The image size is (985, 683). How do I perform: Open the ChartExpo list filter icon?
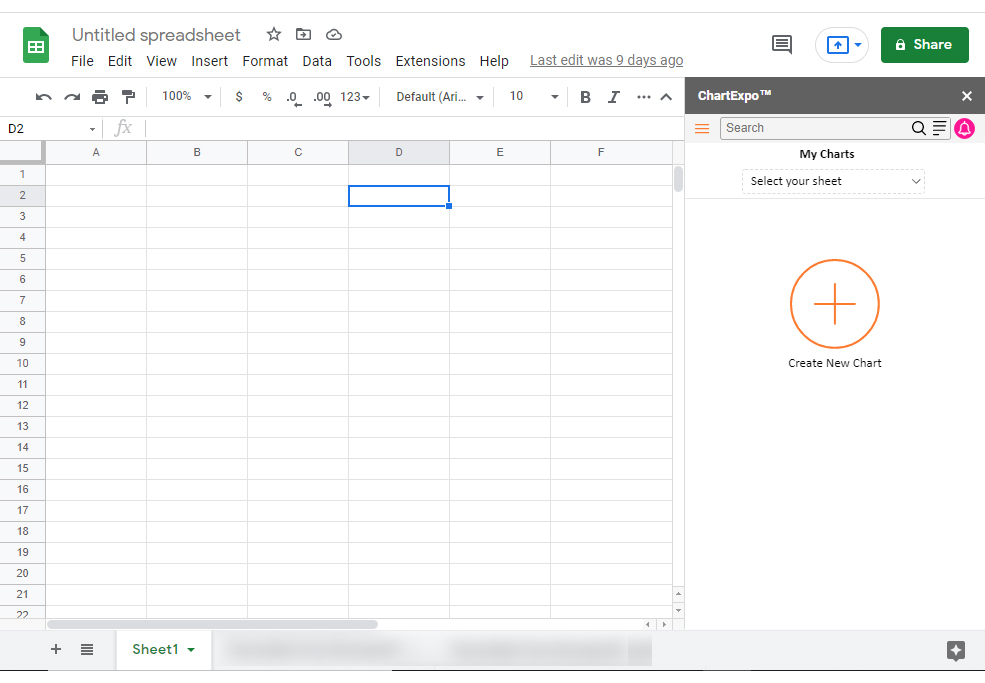pyautogui.click(x=939, y=128)
